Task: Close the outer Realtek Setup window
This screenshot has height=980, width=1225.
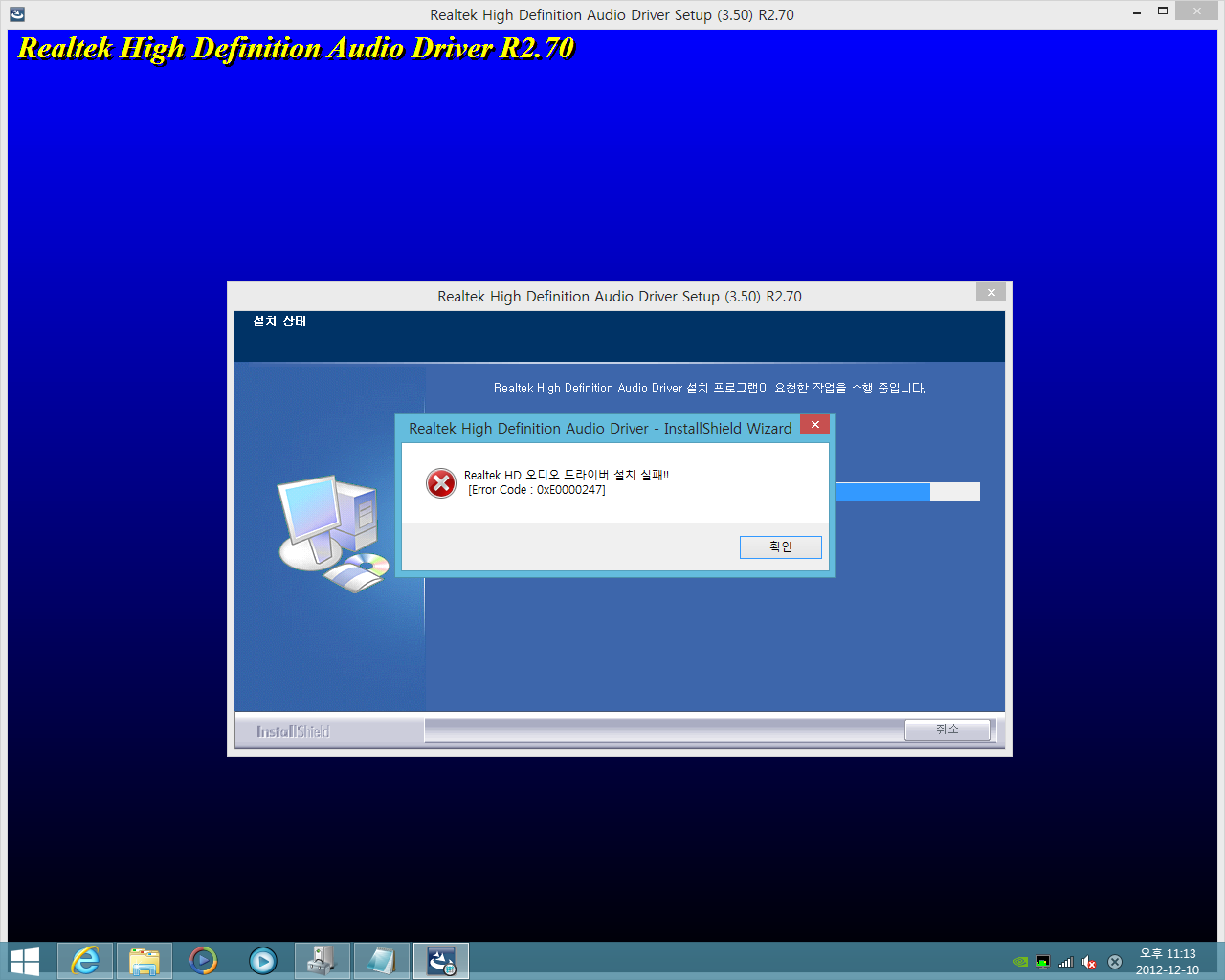Action: [1196, 11]
